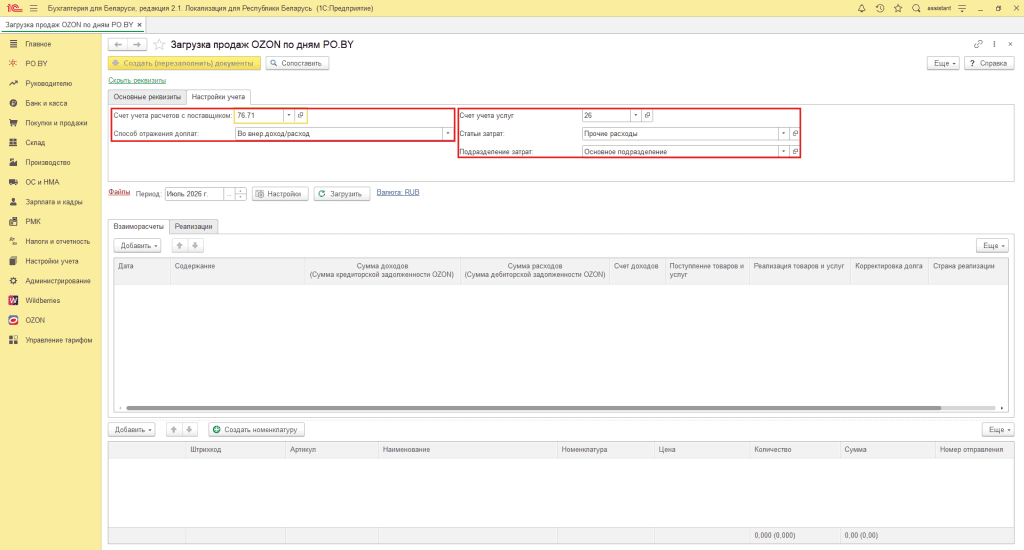This screenshot has height=550, width=1024.
Task: Open Производство section in sidebar
Action: 50,162
